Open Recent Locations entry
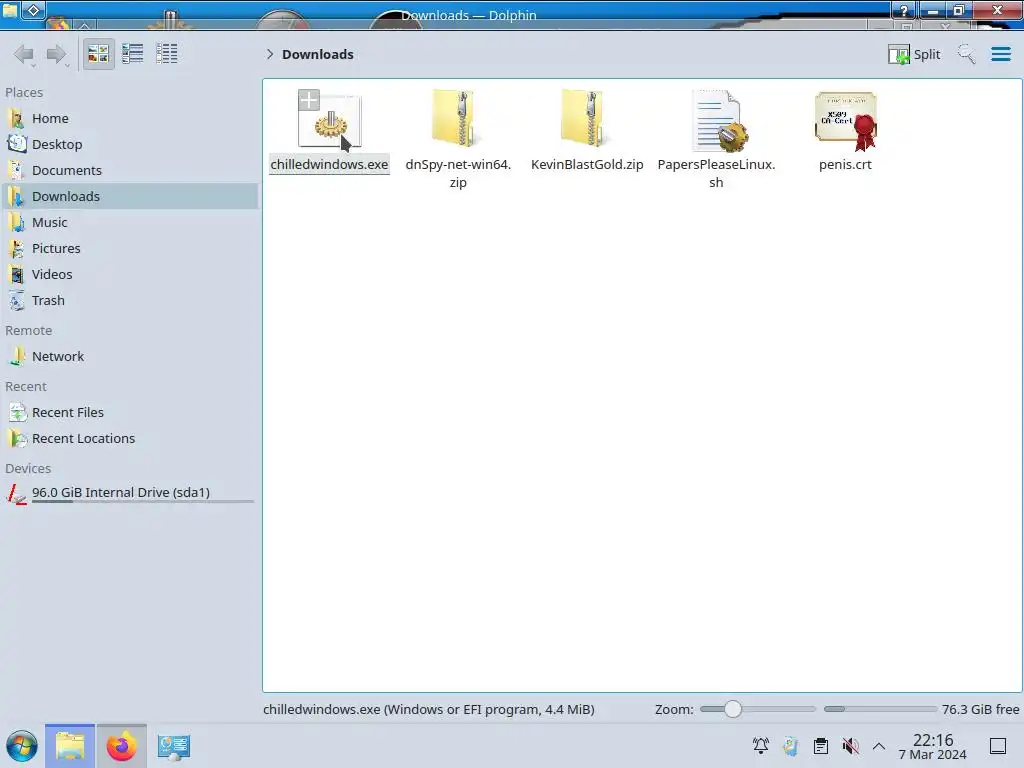 pos(129,439)
